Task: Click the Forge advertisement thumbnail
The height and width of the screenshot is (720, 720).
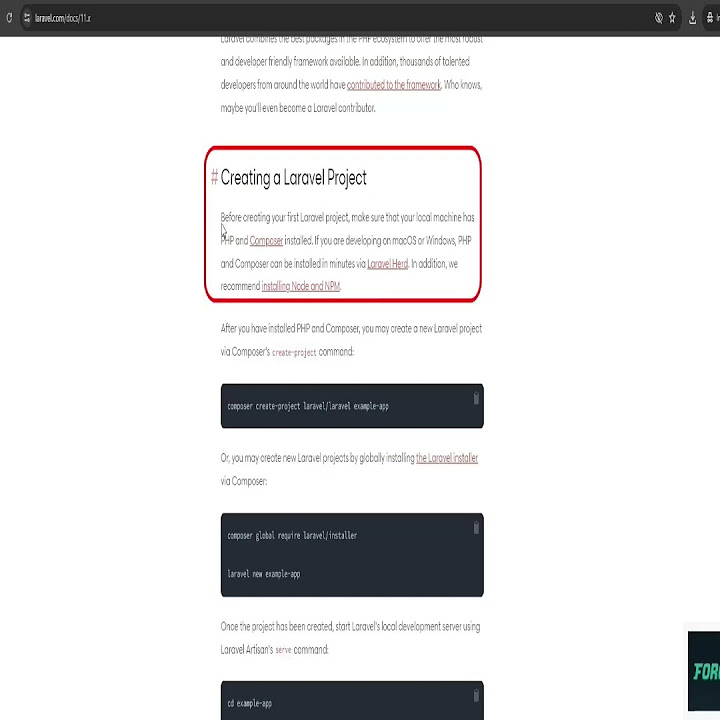Action: tap(704, 671)
